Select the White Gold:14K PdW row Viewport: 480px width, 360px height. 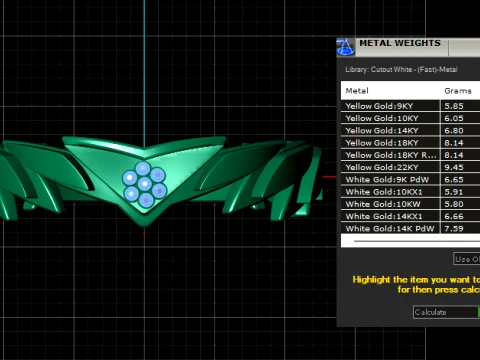pyautogui.click(x=410, y=229)
